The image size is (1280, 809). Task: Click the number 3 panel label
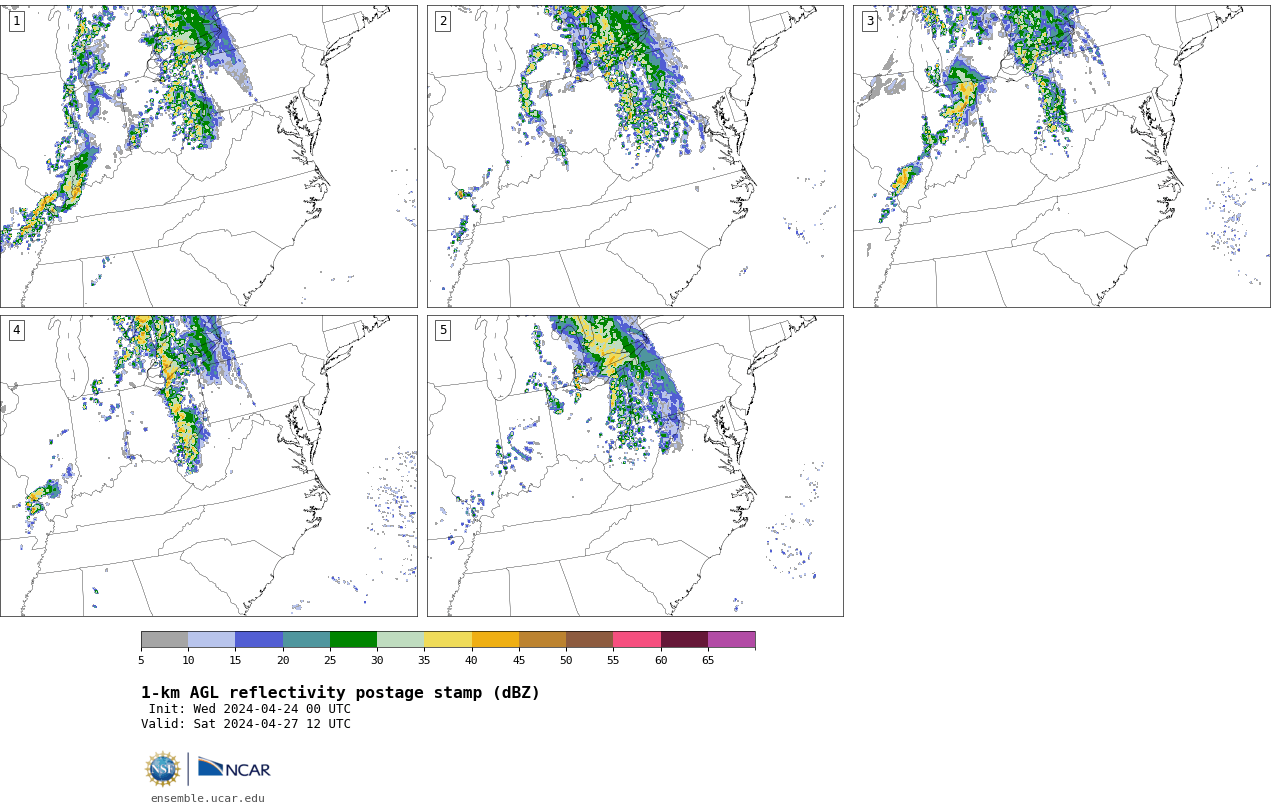[870, 21]
